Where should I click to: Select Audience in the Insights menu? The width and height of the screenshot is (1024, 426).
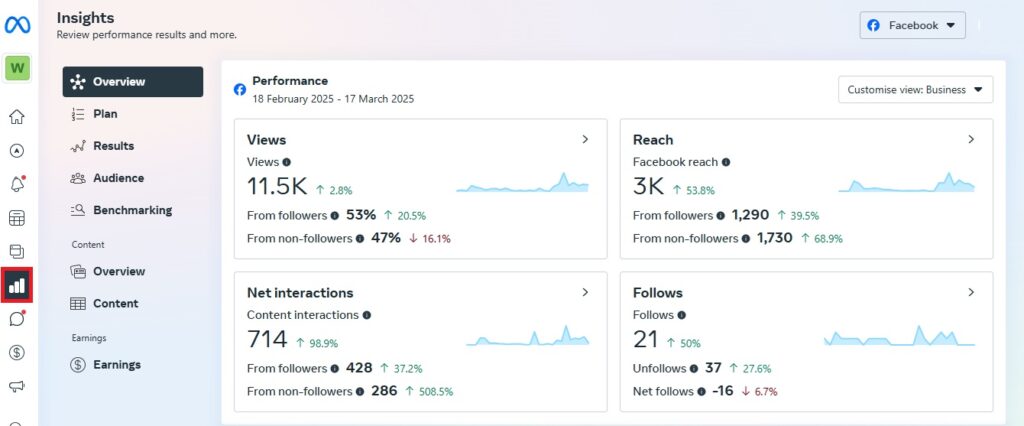pos(118,178)
